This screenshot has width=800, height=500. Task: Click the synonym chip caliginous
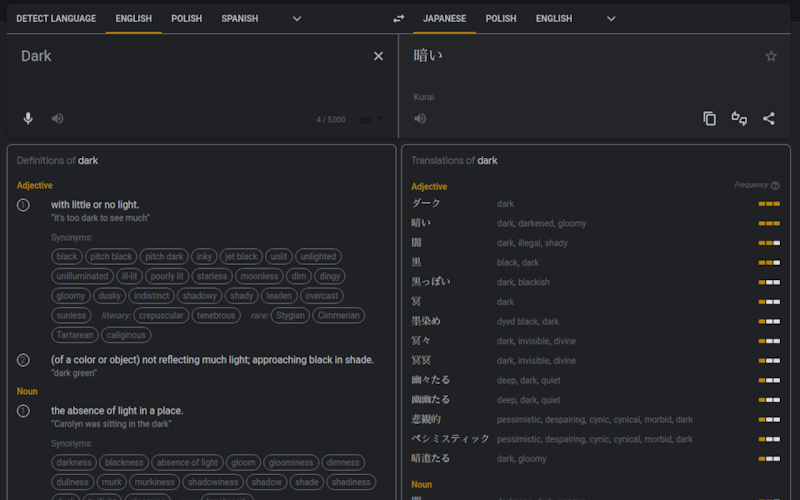pyautogui.click(x=126, y=335)
